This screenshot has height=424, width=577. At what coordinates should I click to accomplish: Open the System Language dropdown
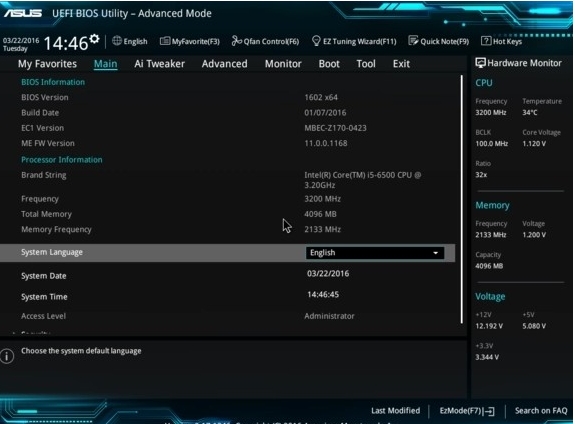(375, 253)
